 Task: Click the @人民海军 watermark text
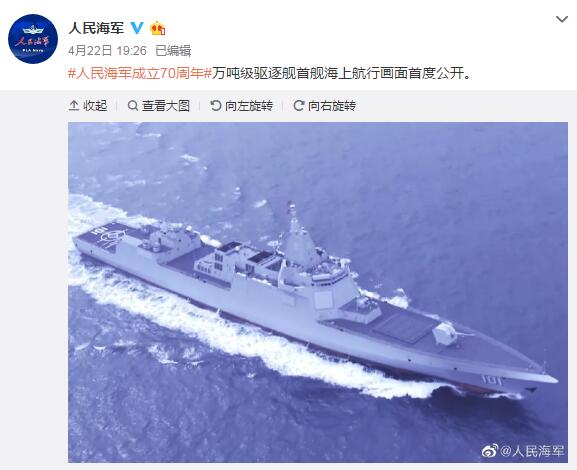(532, 451)
